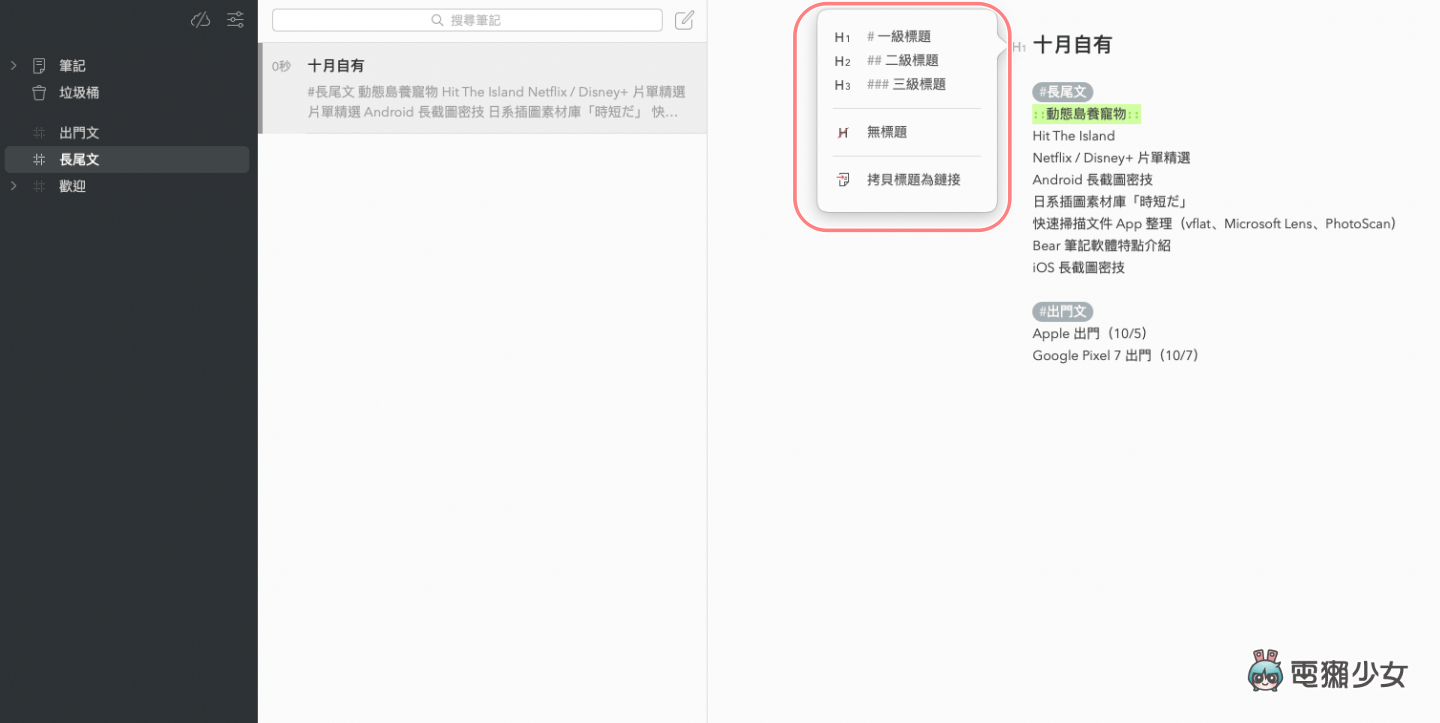
Task: Click the 垃圾桶 trash icon
Action: click(39, 93)
